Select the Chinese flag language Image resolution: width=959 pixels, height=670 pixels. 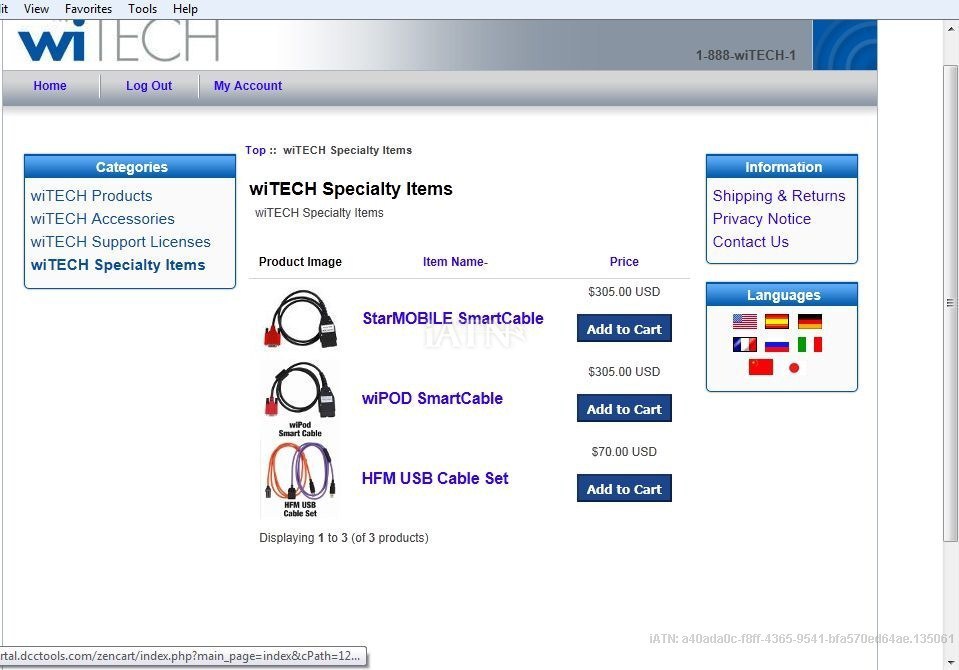coord(761,367)
